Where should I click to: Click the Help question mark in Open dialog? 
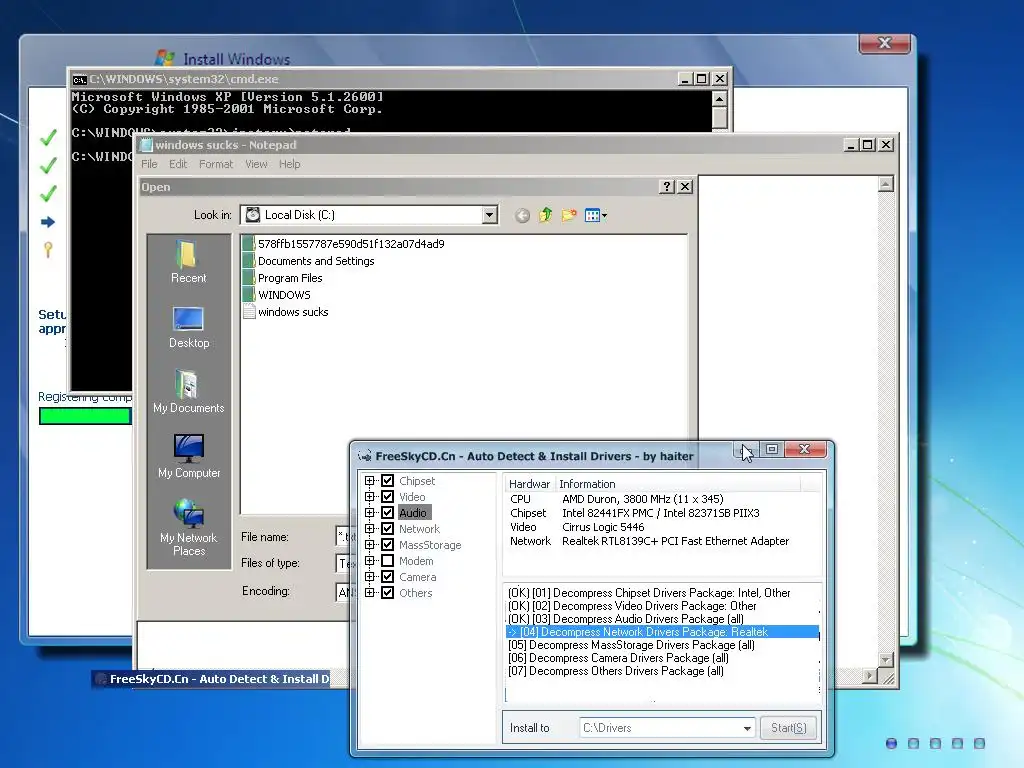click(x=666, y=187)
